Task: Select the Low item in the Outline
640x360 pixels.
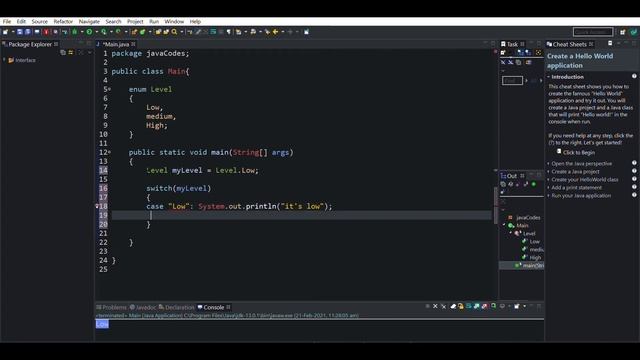Action: coord(534,241)
